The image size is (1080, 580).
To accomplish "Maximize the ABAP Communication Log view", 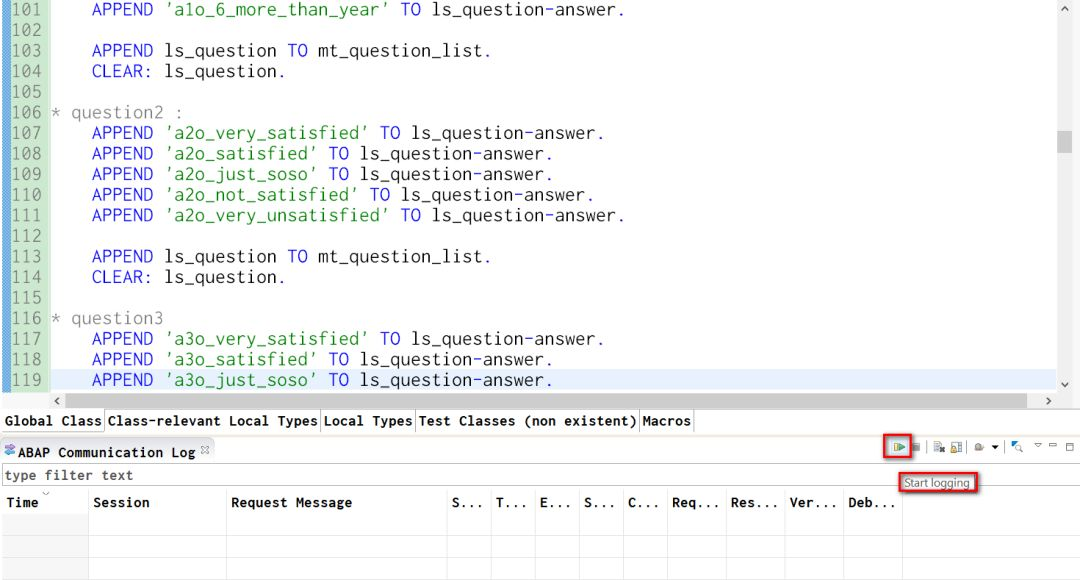I will pyautogui.click(x=1070, y=447).
